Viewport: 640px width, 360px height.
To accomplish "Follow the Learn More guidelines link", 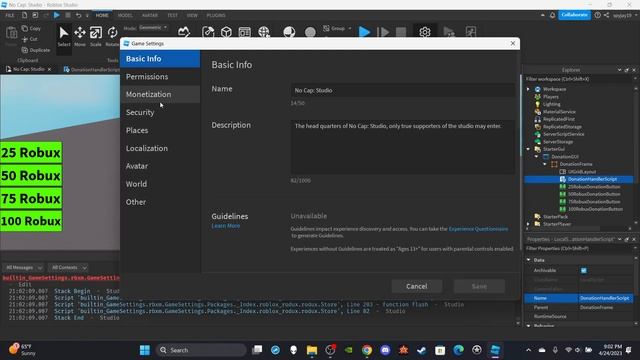I will pos(226,226).
